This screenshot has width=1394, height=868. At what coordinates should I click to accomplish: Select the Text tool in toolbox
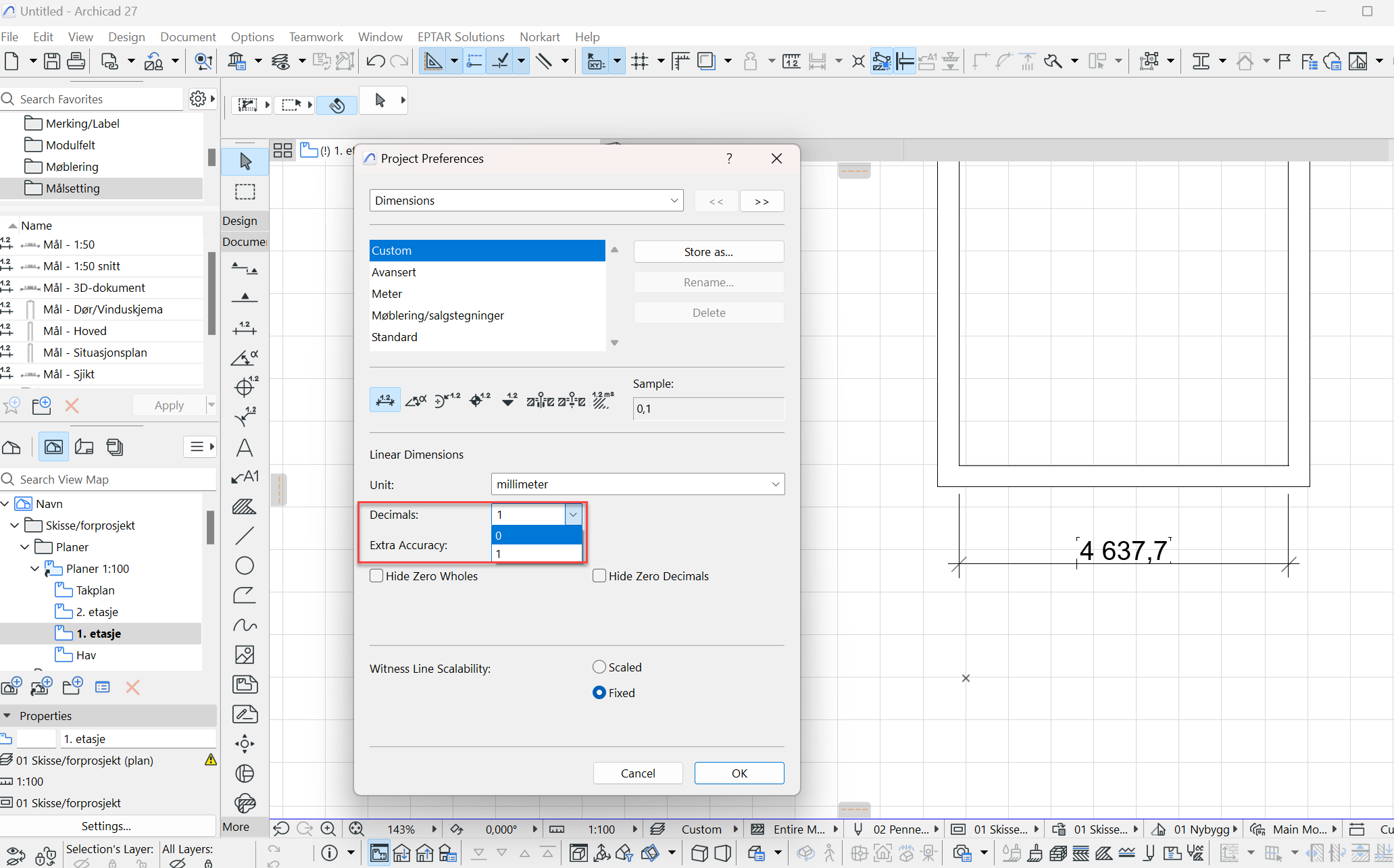point(245,448)
